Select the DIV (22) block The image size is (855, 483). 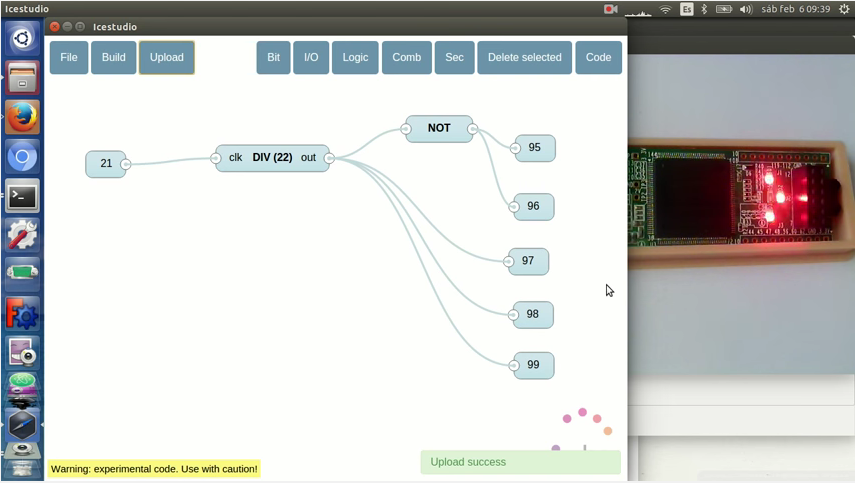pyautogui.click(x=272, y=158)
